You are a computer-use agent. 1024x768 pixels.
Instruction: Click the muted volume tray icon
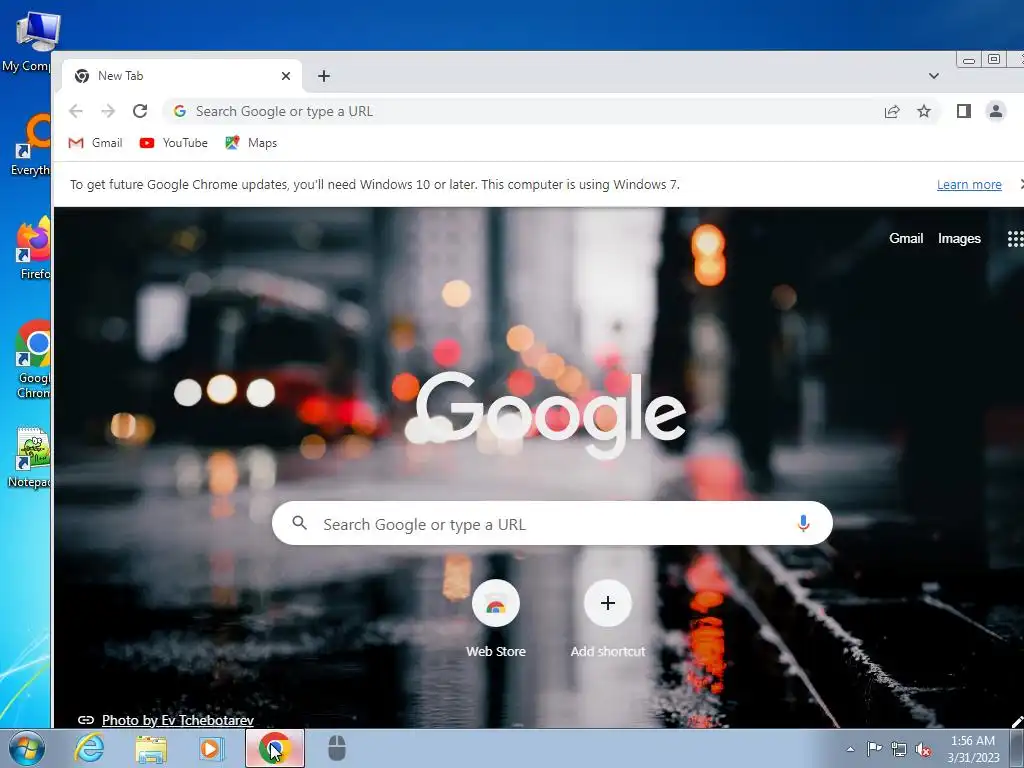(x=923, y=749)
